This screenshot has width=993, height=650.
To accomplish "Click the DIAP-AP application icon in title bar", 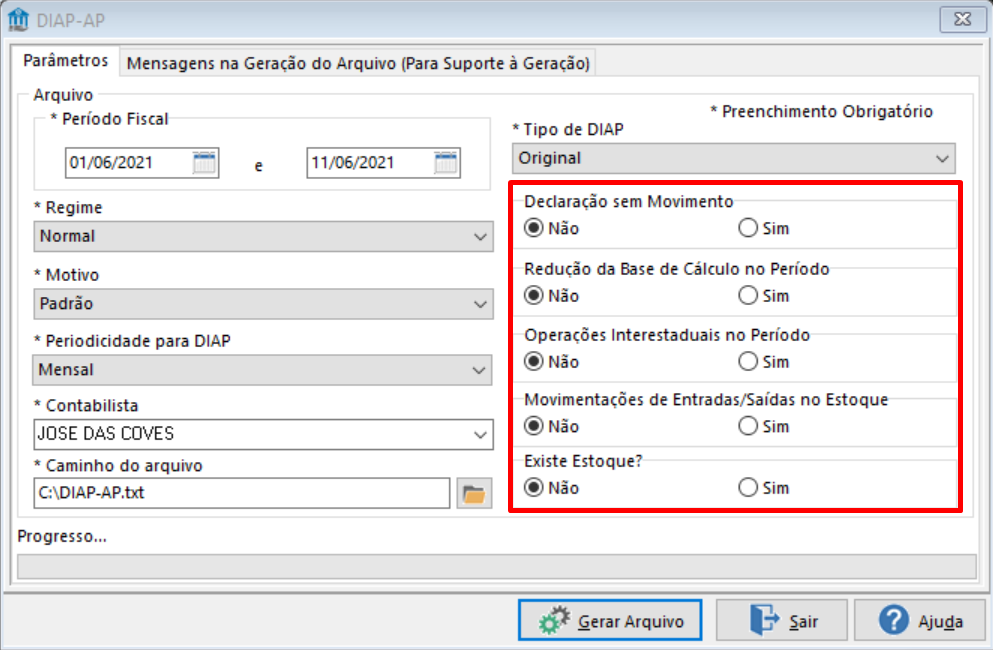I will click(18, 20).
